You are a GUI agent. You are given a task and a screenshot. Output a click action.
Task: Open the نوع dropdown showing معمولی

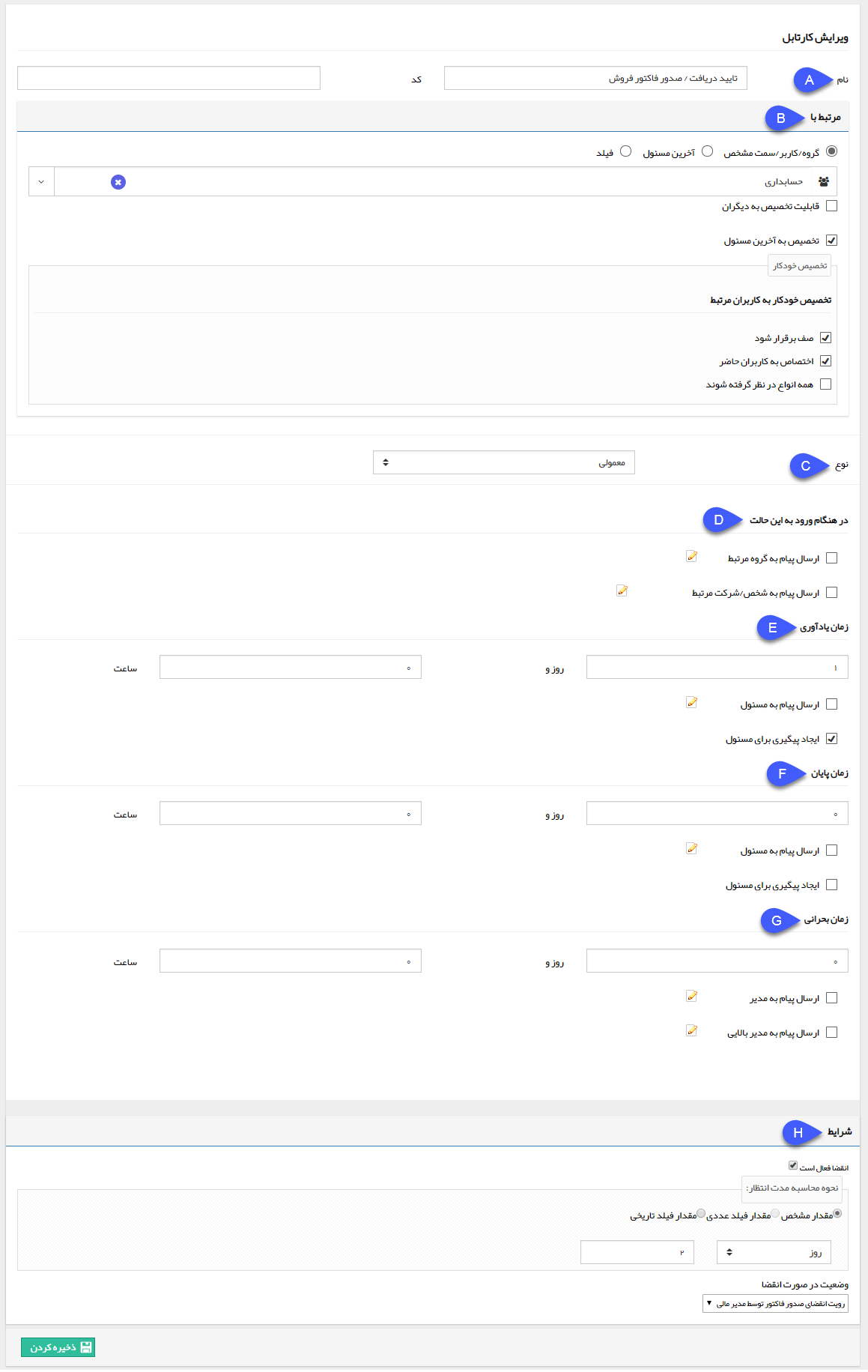pyautogui.click(x=504, y=462)
